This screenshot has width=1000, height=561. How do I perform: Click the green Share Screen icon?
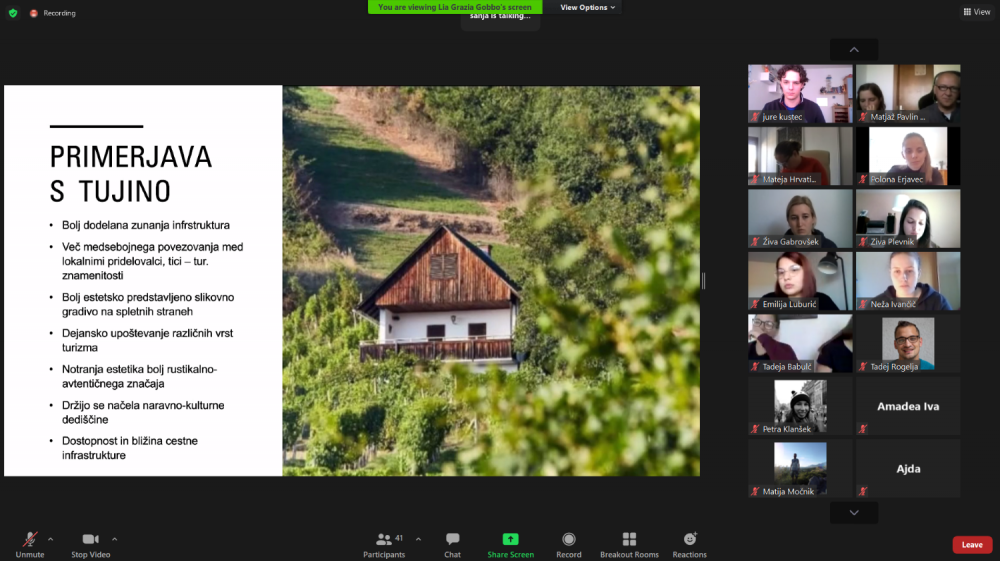click(510, 540)
